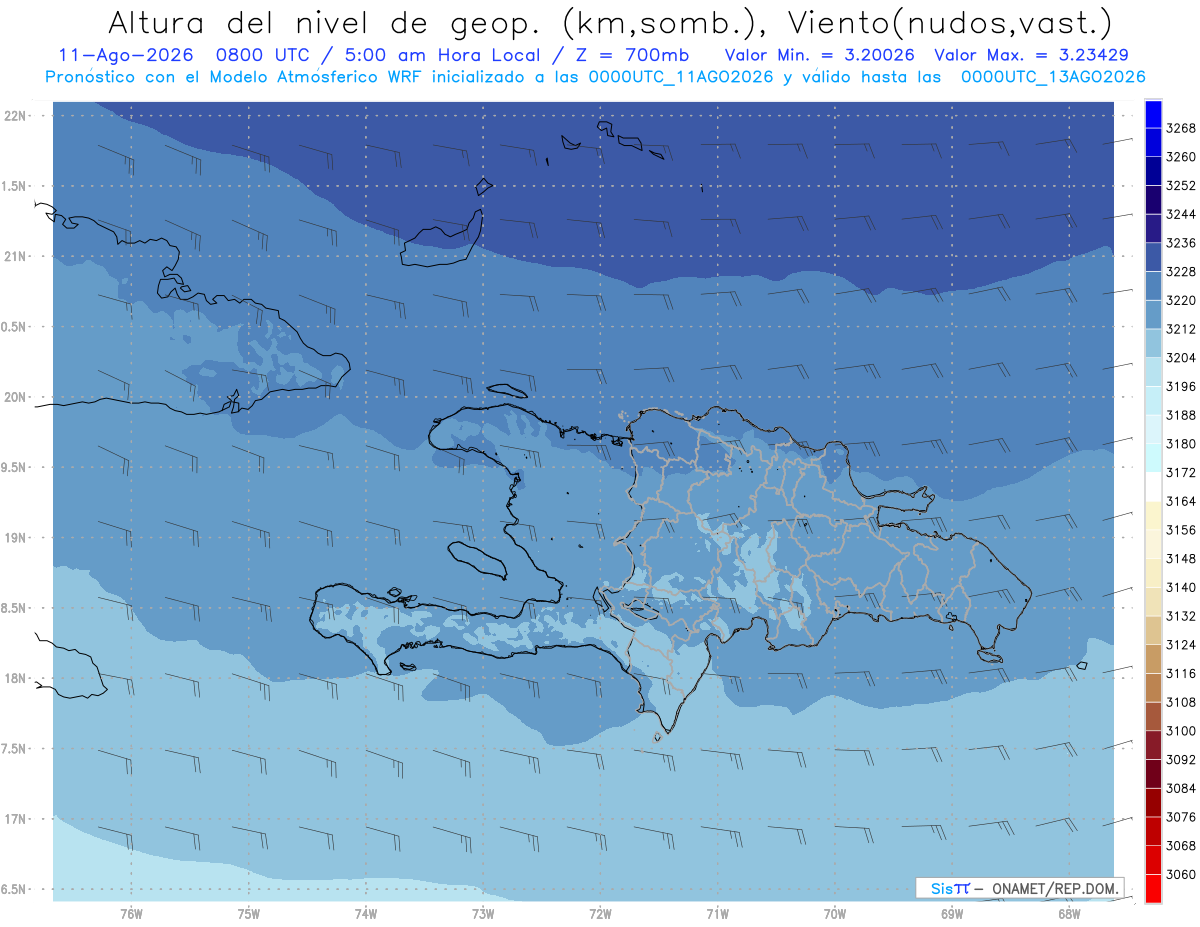This screenshot has height=927, width=1200.
Task: Click the 3092 legend value
Action: pos(1181,760)
